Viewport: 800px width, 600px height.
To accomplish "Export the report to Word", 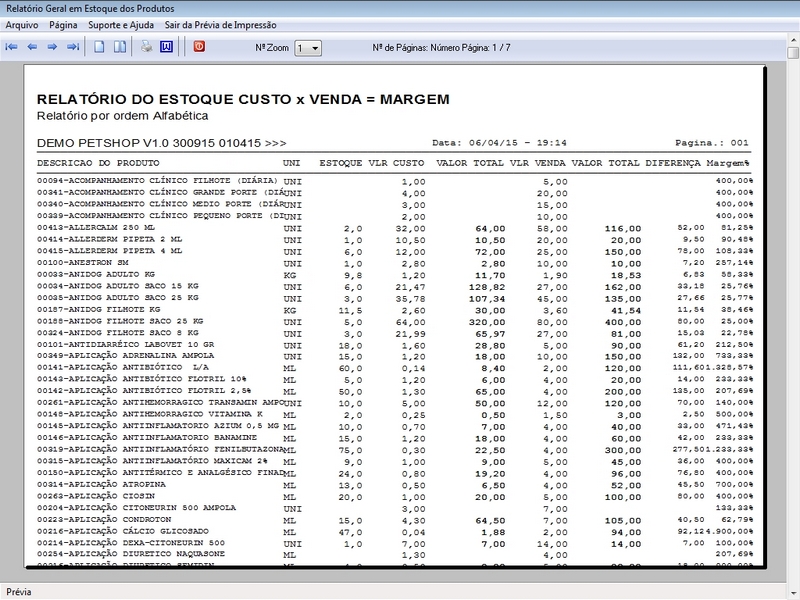I will pyautogui.click(x=166, y=47).
